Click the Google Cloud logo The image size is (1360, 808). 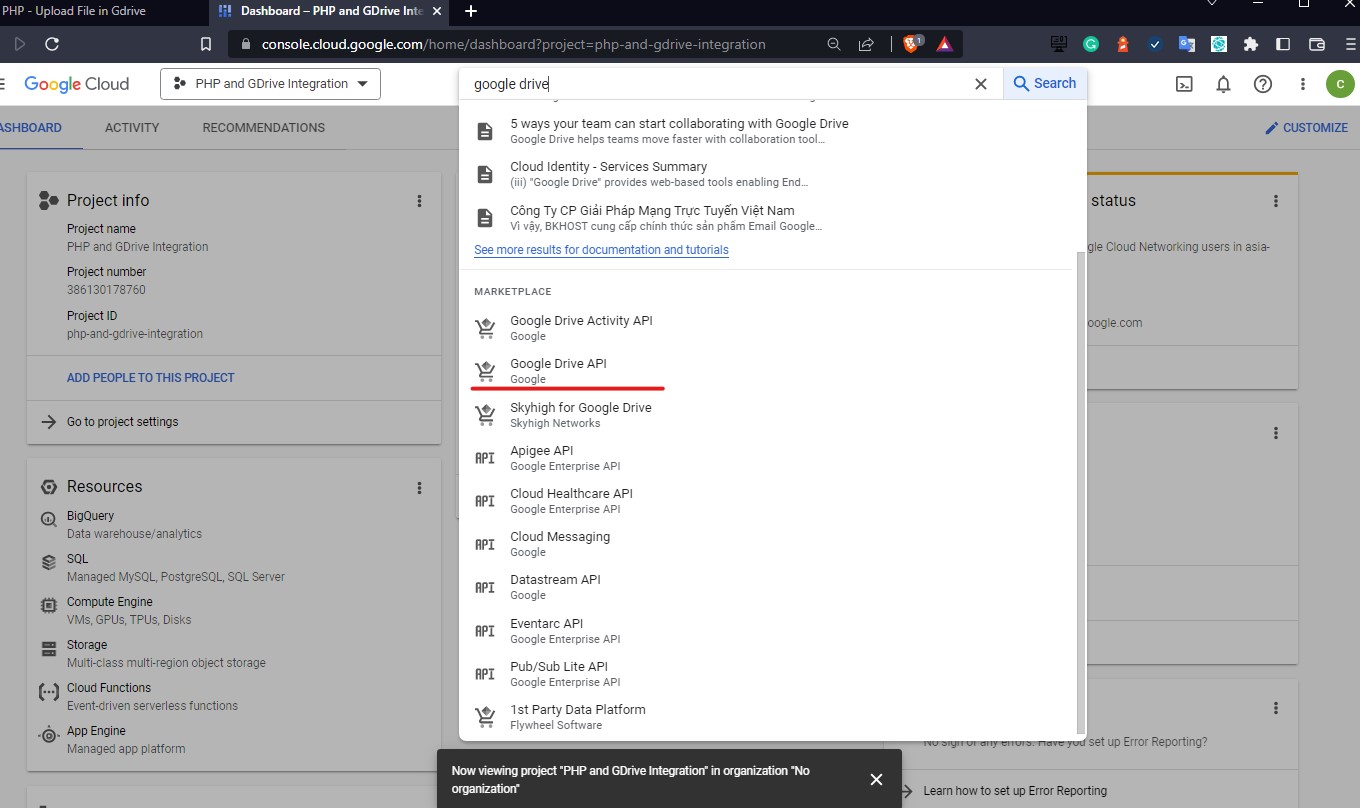click(77, 84)
